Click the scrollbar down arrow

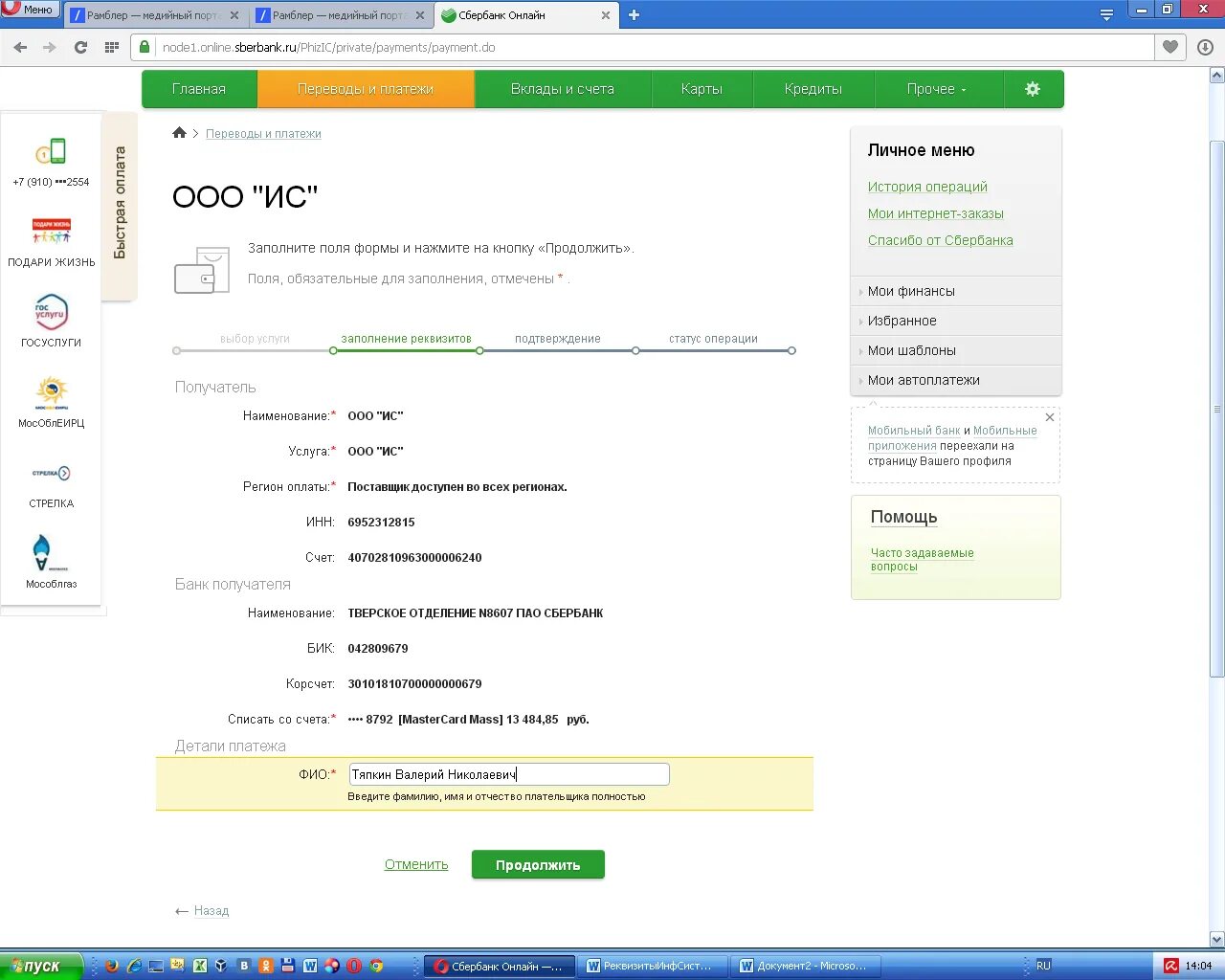pos(1216,939)
